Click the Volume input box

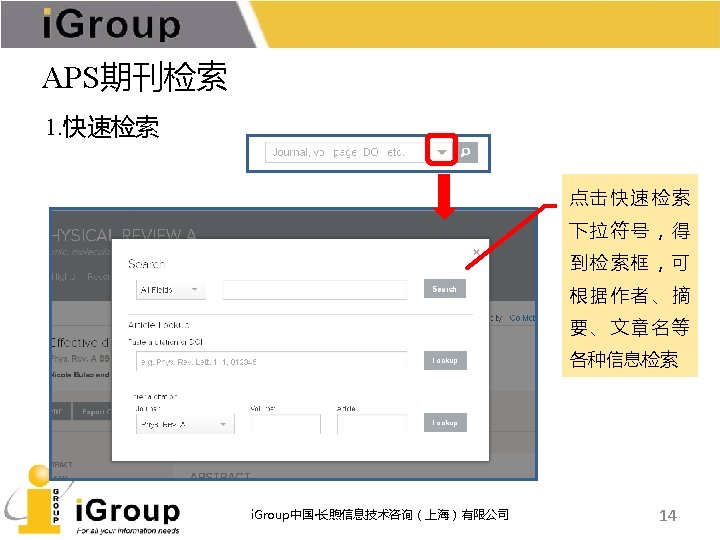pyautogui.click(x=286, y=424)
